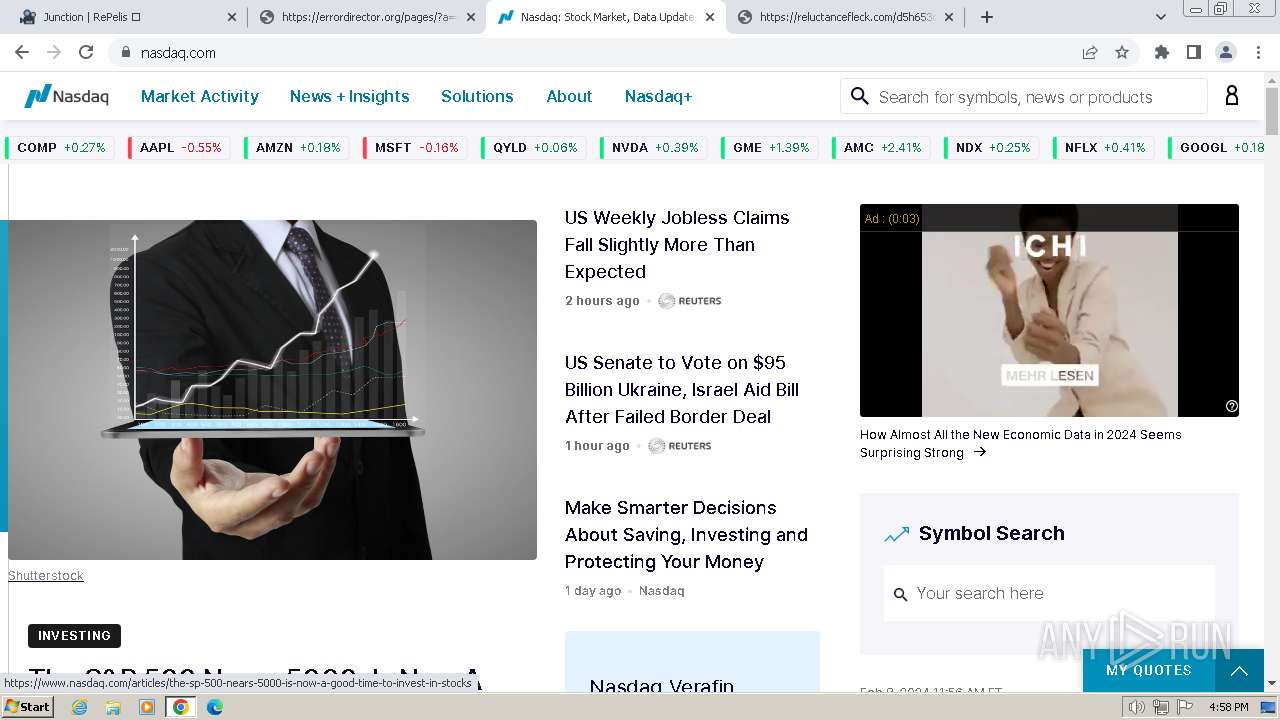Toggle the browser side panel icon
Screen dimensions: 1280x720
[x=1193, y=52]
